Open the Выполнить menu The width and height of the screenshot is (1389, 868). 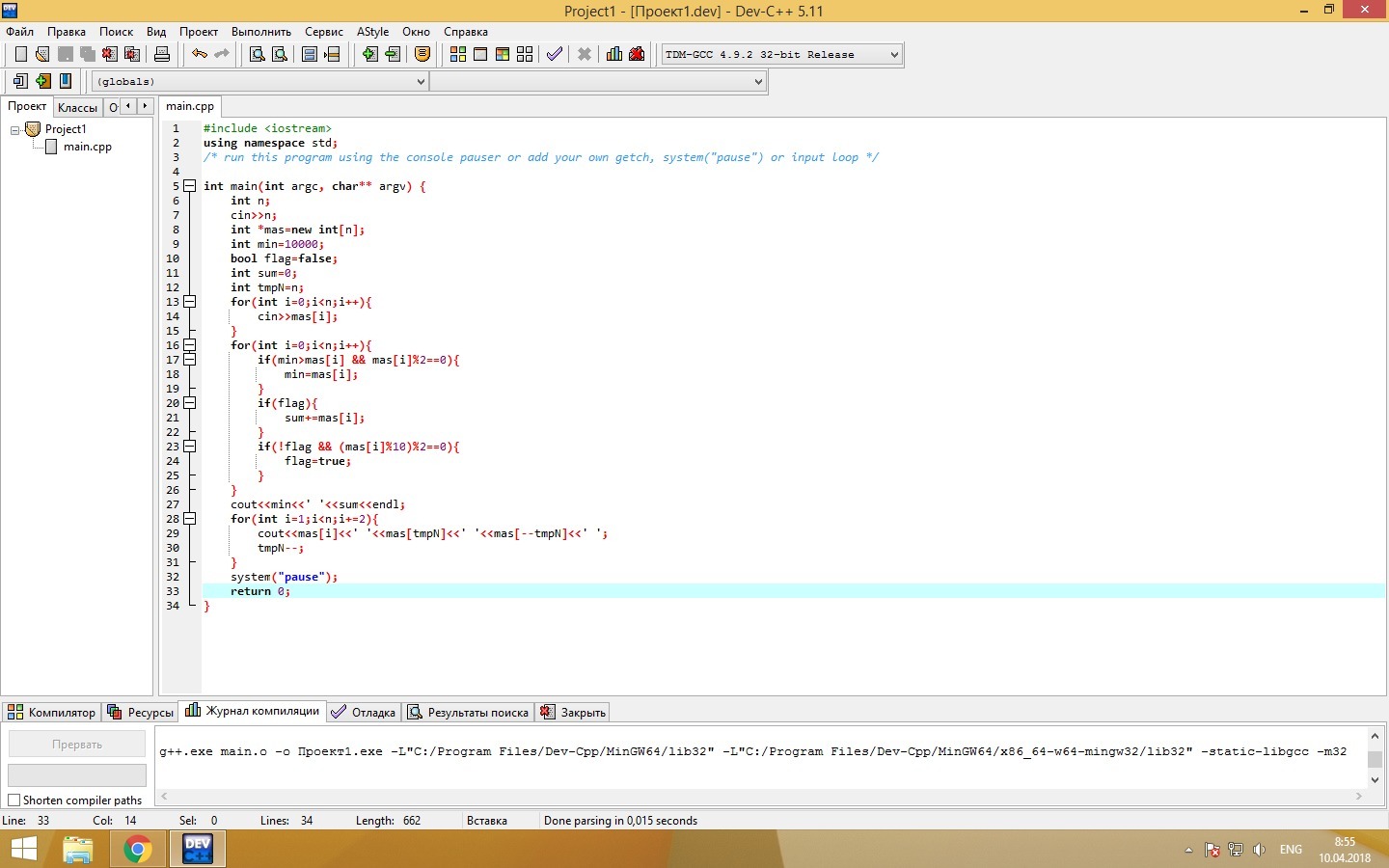[260, 32]
